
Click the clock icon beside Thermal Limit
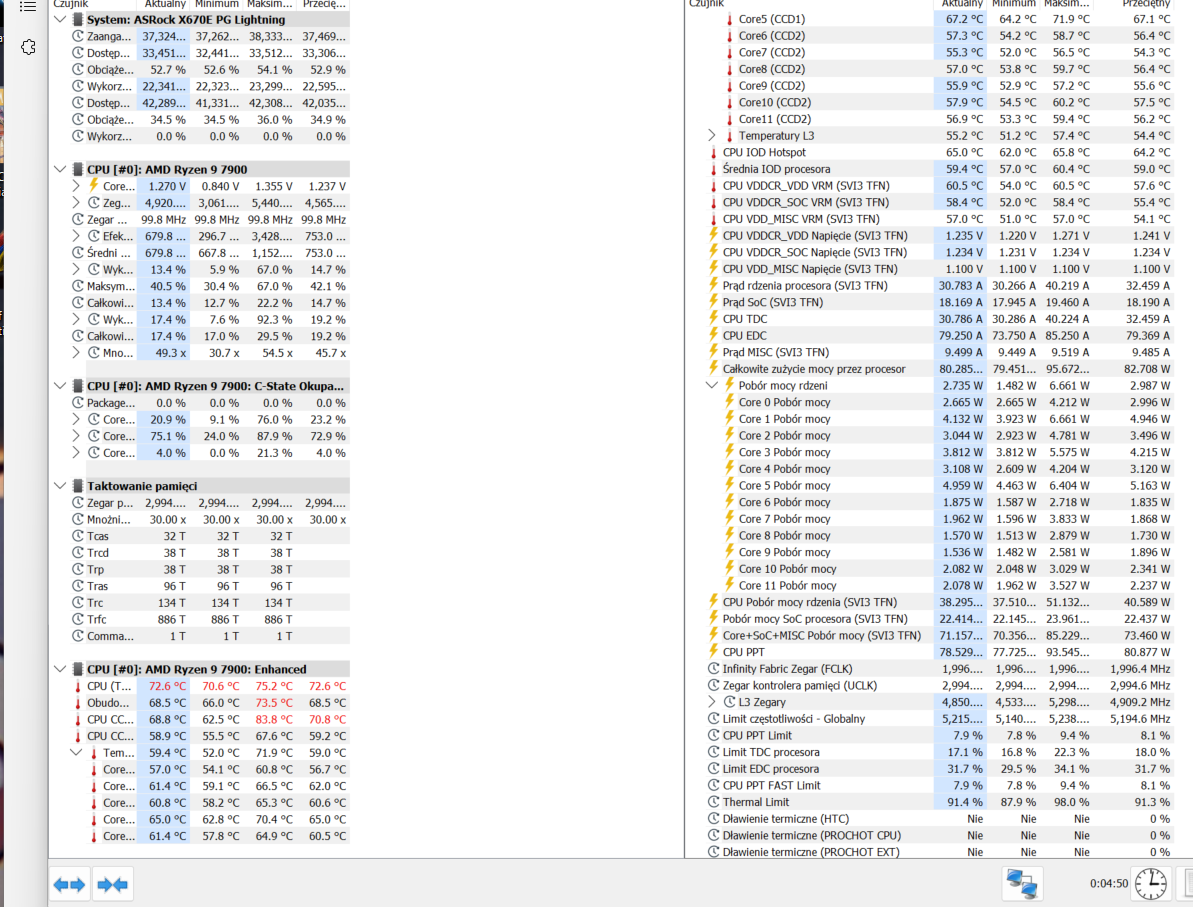713,802
